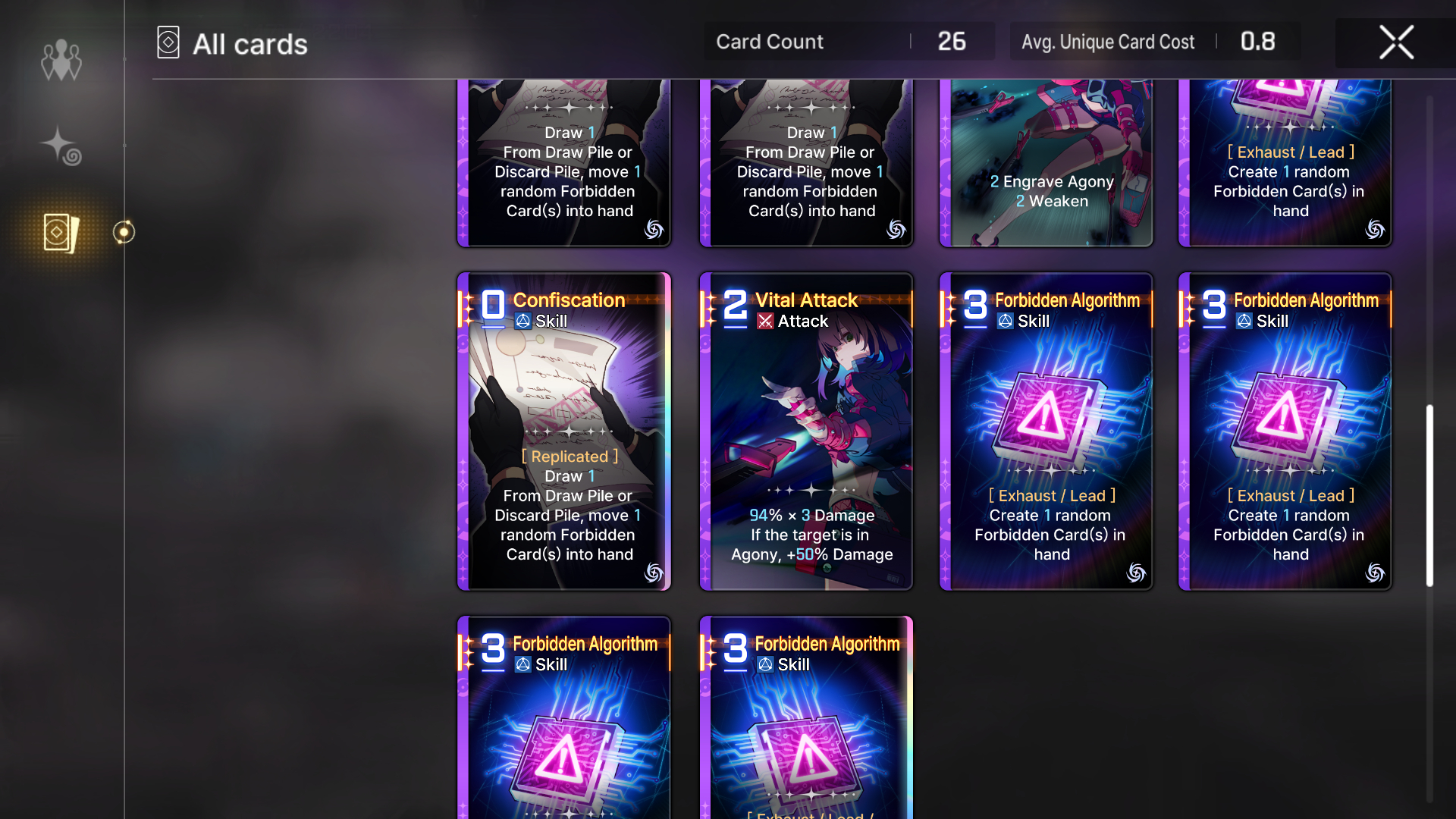Select the 2 Engrave Agony card
Image resolution: width=1456 pixels, height=819 pixels.
click(x=1046, y=163)
